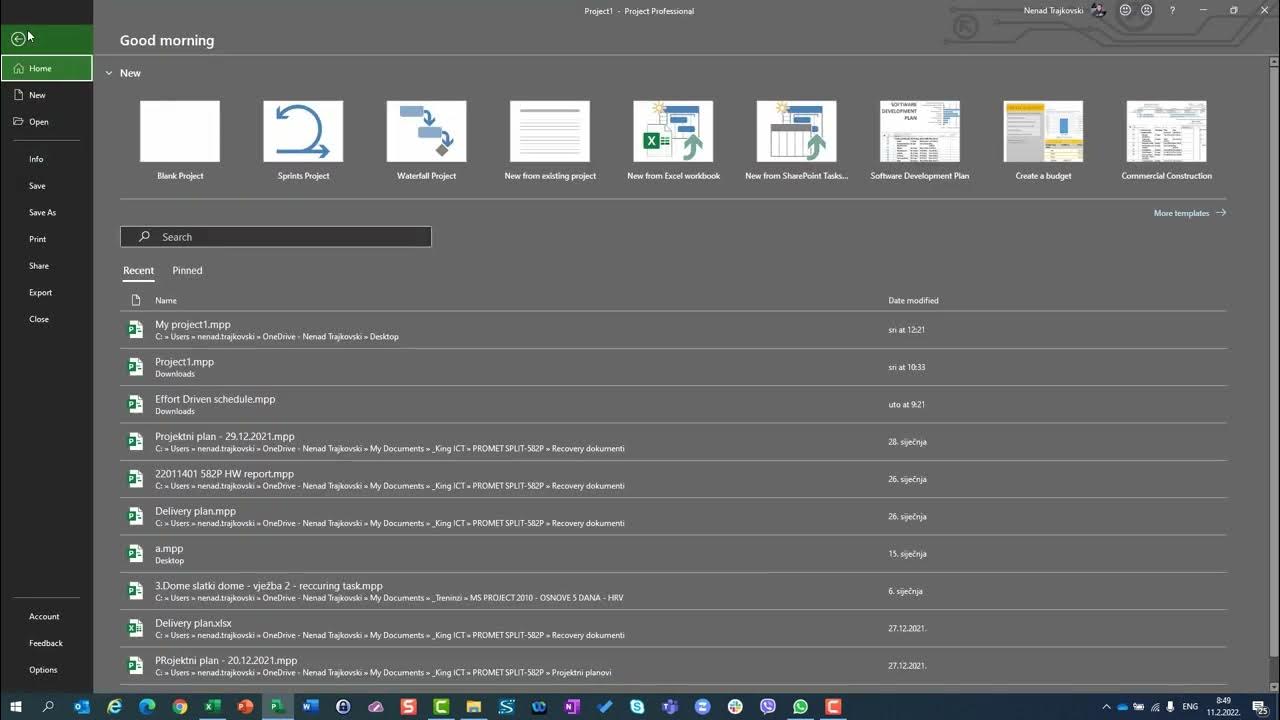The height and width of the screenshot is (720, 1280).
Task: Open the Home page in the sidebar
Action: [x=46, y=68]
